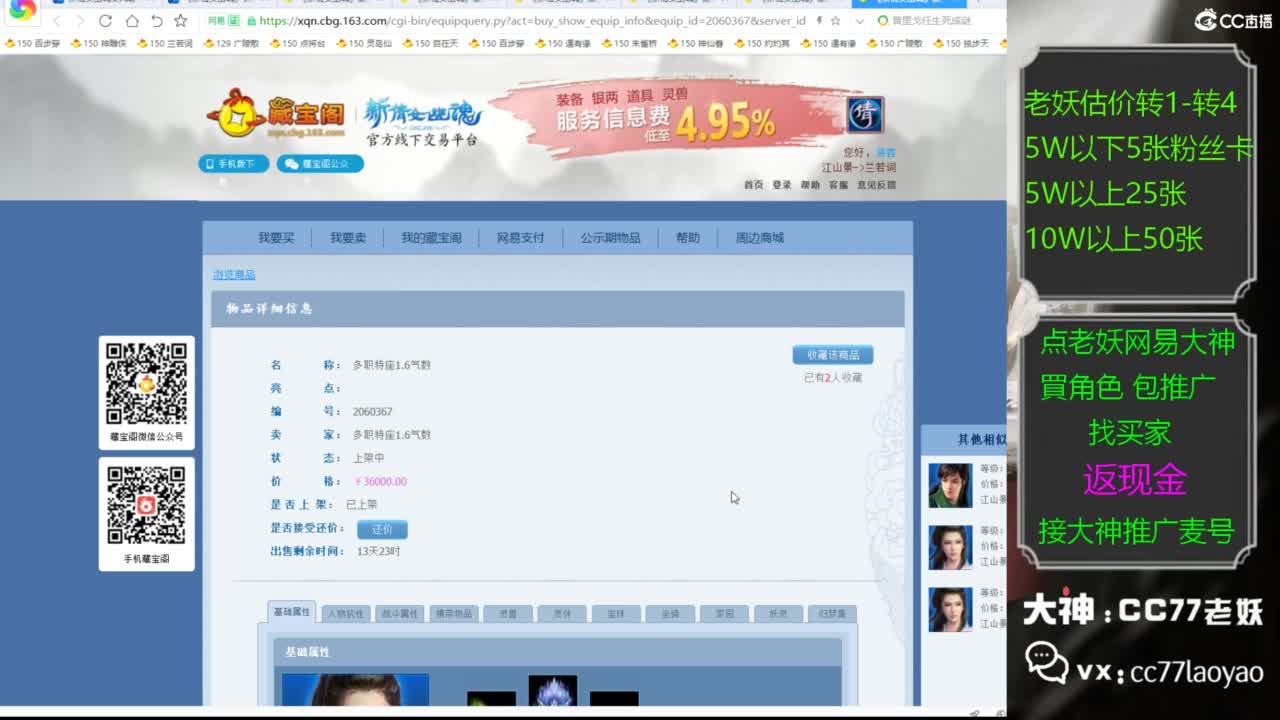Screen dimensions: 1280x720
Task: Click the 收藏该商品 button
Action: click(831, 354)
